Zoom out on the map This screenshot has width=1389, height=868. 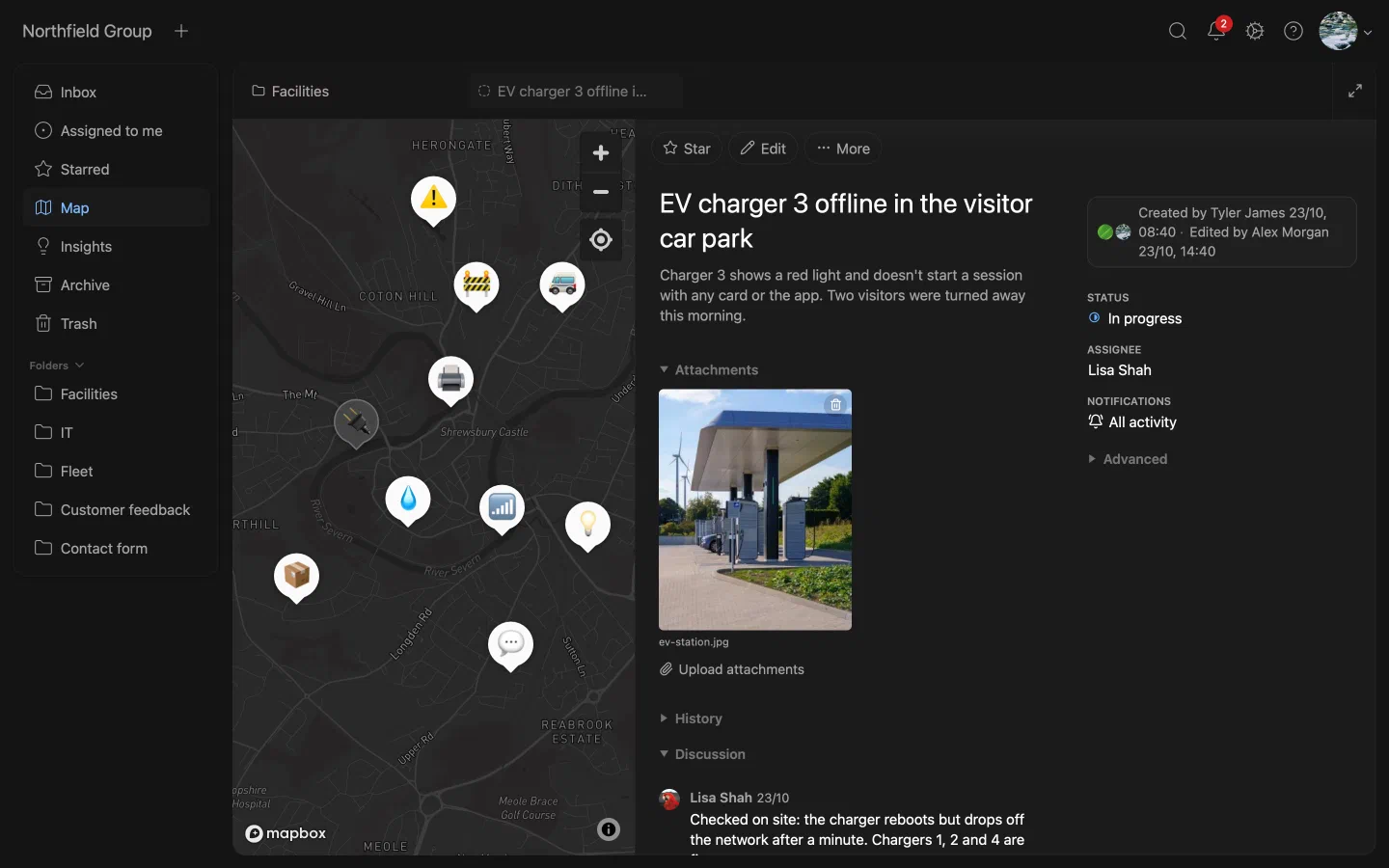[601, 192]
